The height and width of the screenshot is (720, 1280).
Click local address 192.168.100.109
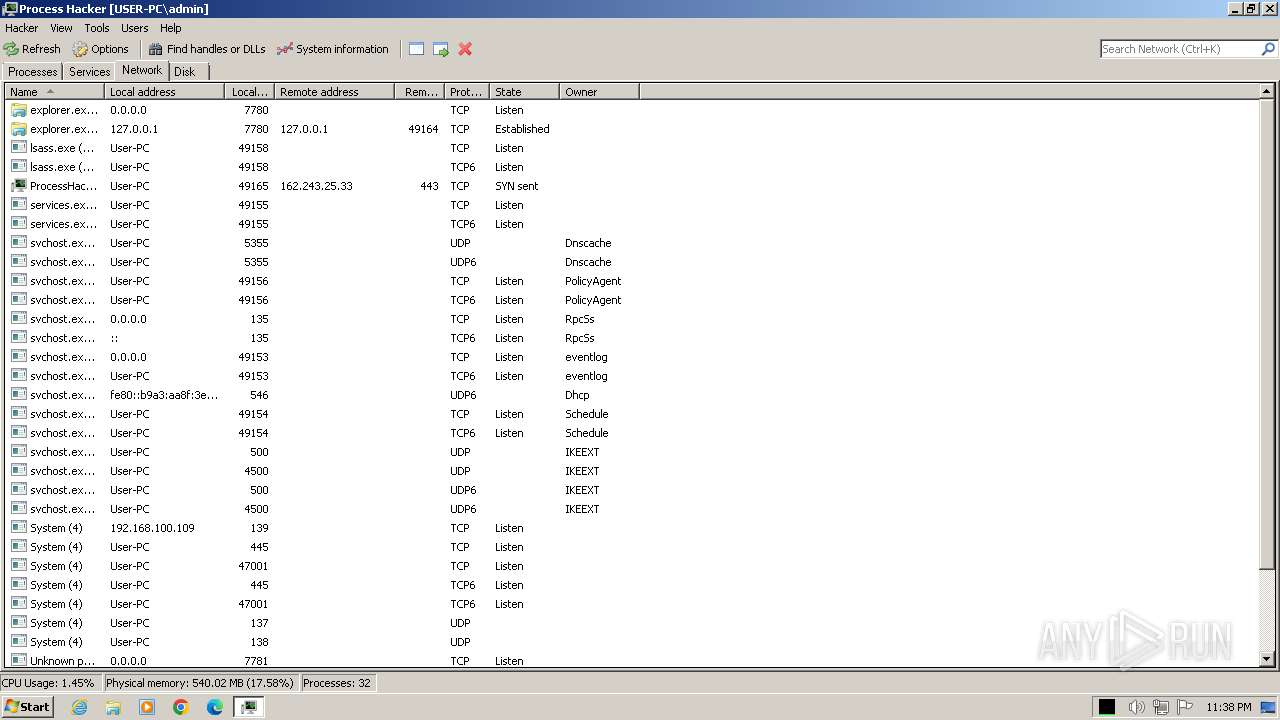pyautogui.click(x=152, y=528)
